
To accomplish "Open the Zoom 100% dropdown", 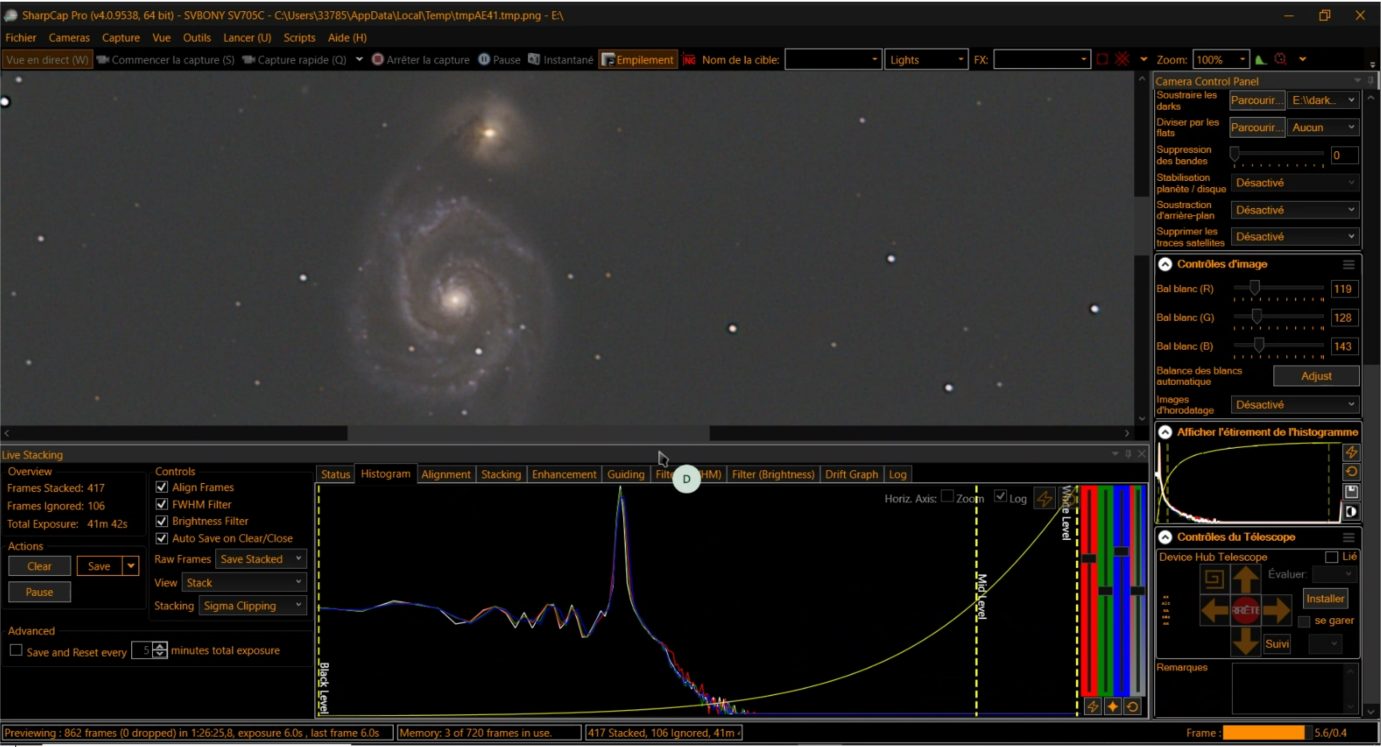I will coord(1221,60).
